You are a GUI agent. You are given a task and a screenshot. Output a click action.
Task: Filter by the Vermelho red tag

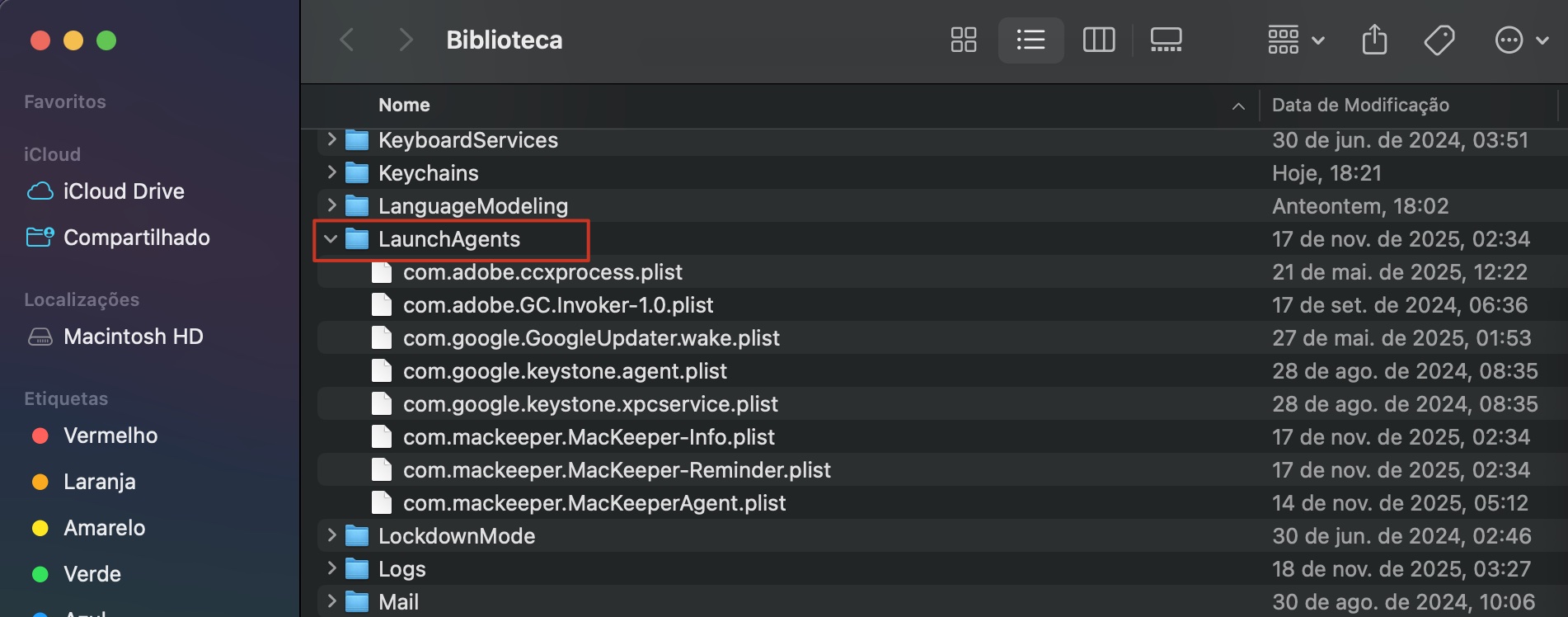[110, 436]
